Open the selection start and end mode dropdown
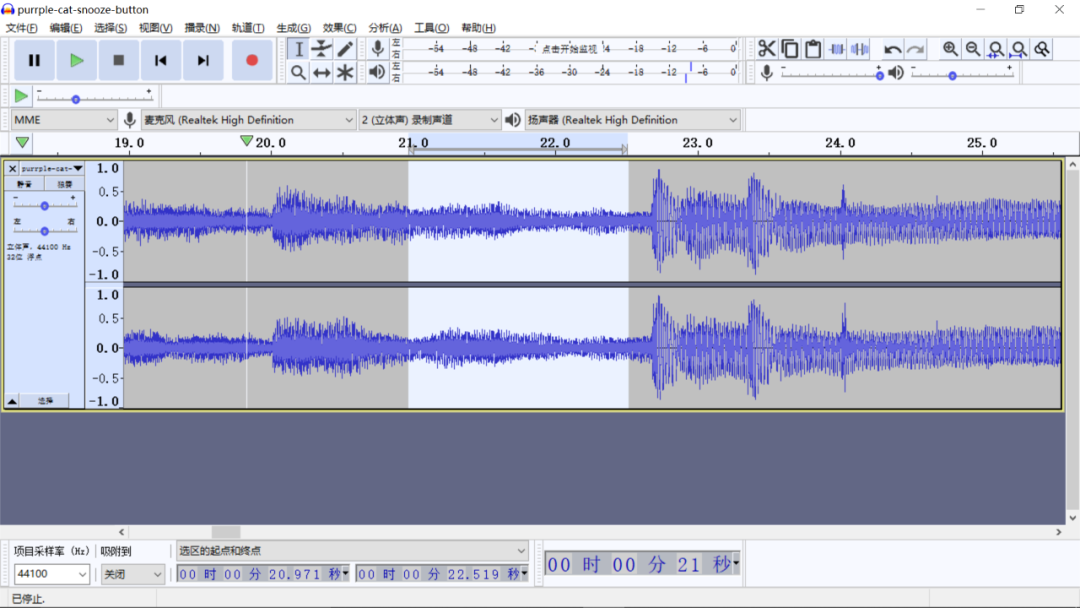The width and height of the screenshot is (1080, 608). coord(352,550)
